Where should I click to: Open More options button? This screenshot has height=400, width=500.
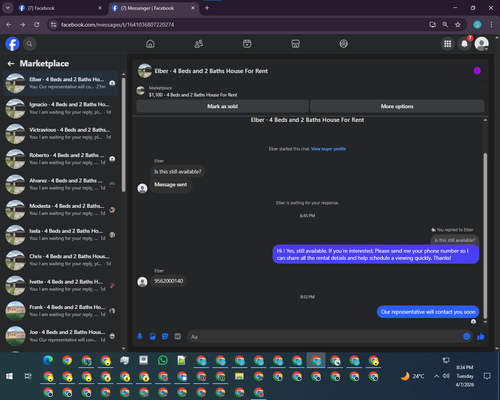pyautogui.click(x=397, y=106)
